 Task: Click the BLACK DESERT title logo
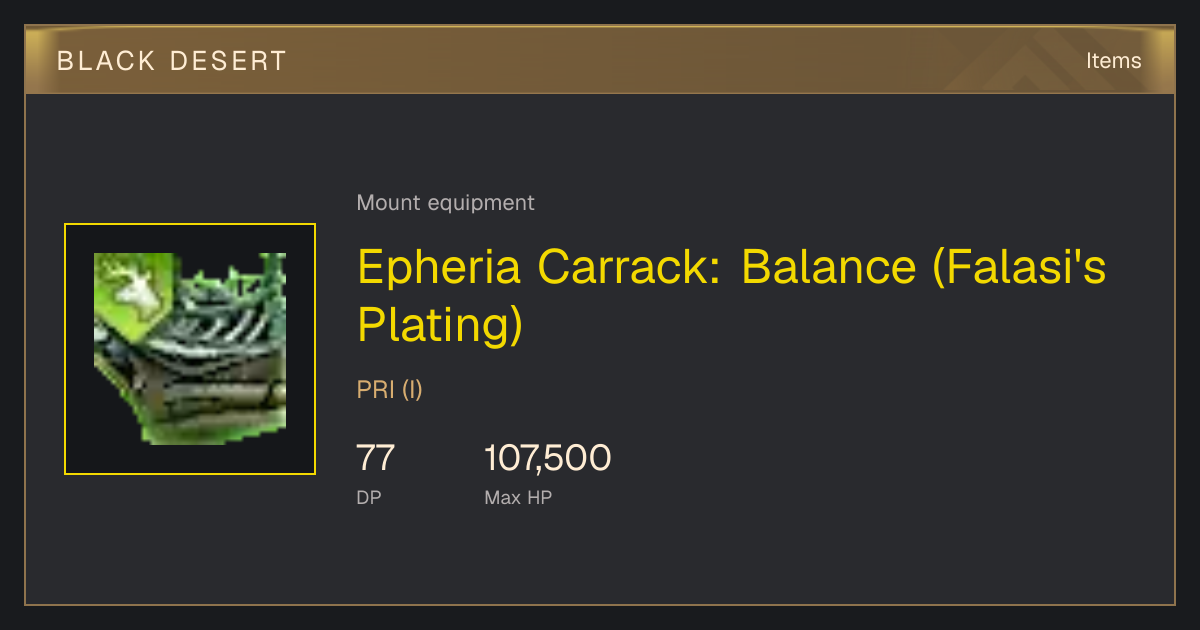[172, 61]
